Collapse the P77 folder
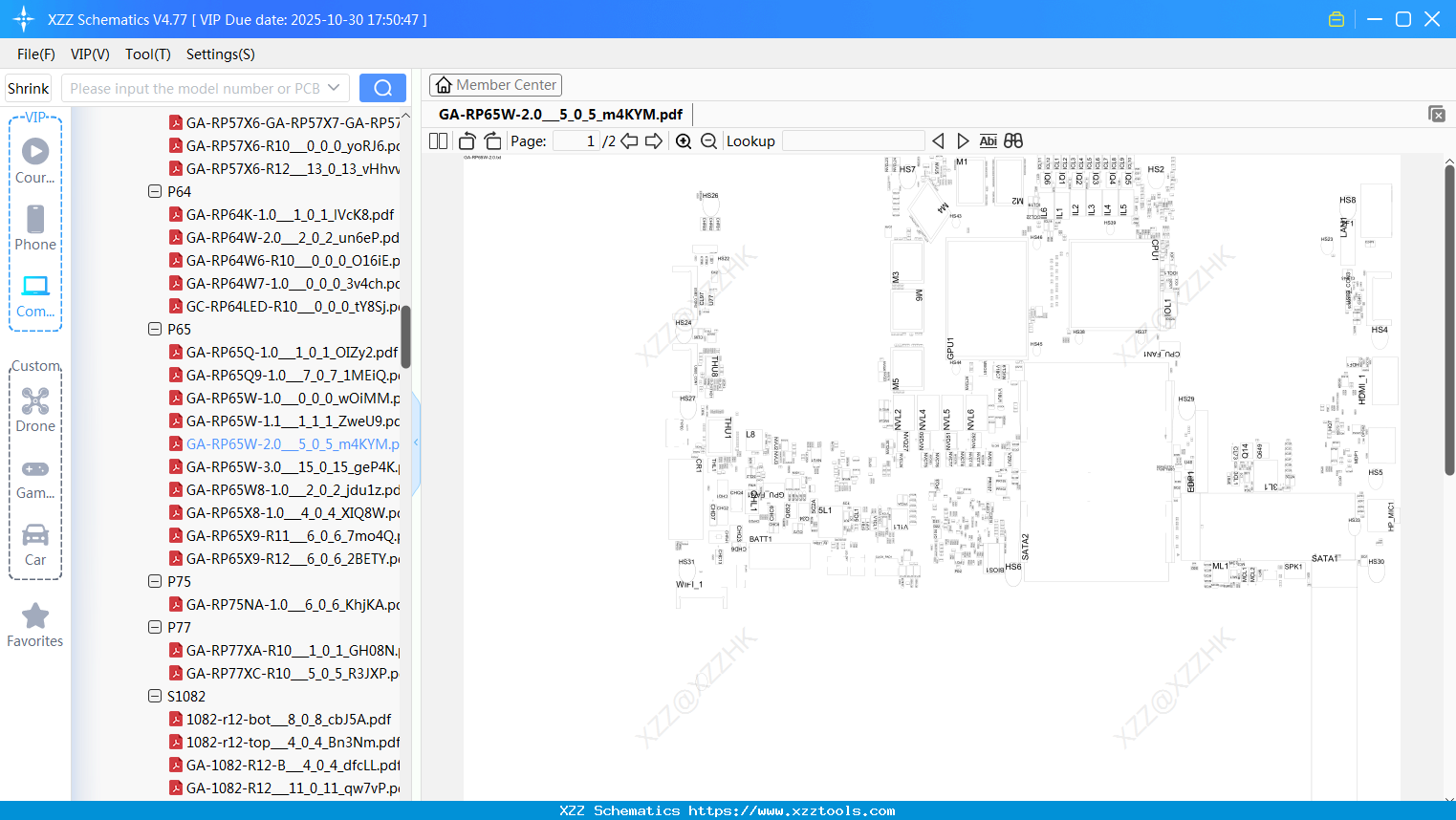Screen dimensions: 1456x820 [155, 627]
